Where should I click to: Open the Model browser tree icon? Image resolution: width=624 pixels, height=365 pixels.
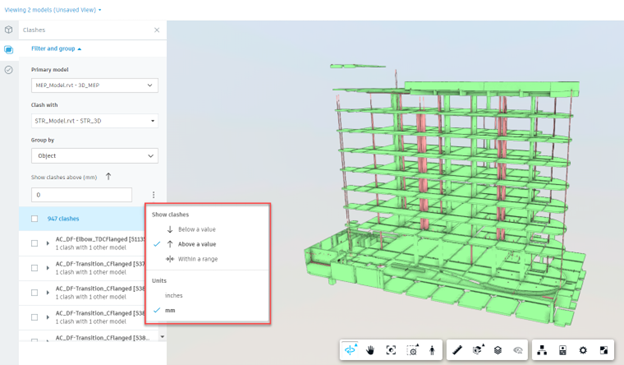[542, 350]
